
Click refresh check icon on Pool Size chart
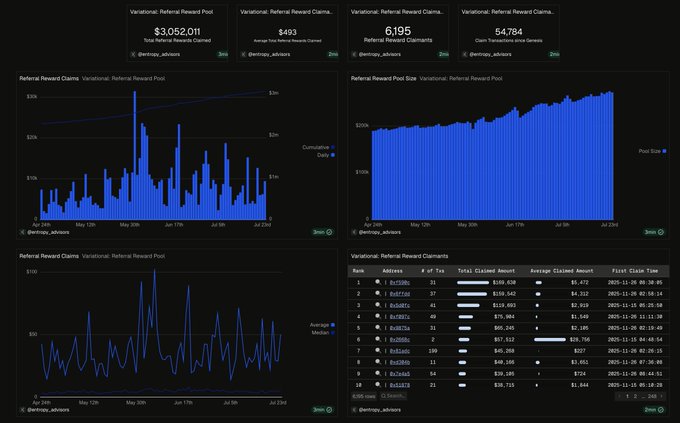click(x=660, y=232)
